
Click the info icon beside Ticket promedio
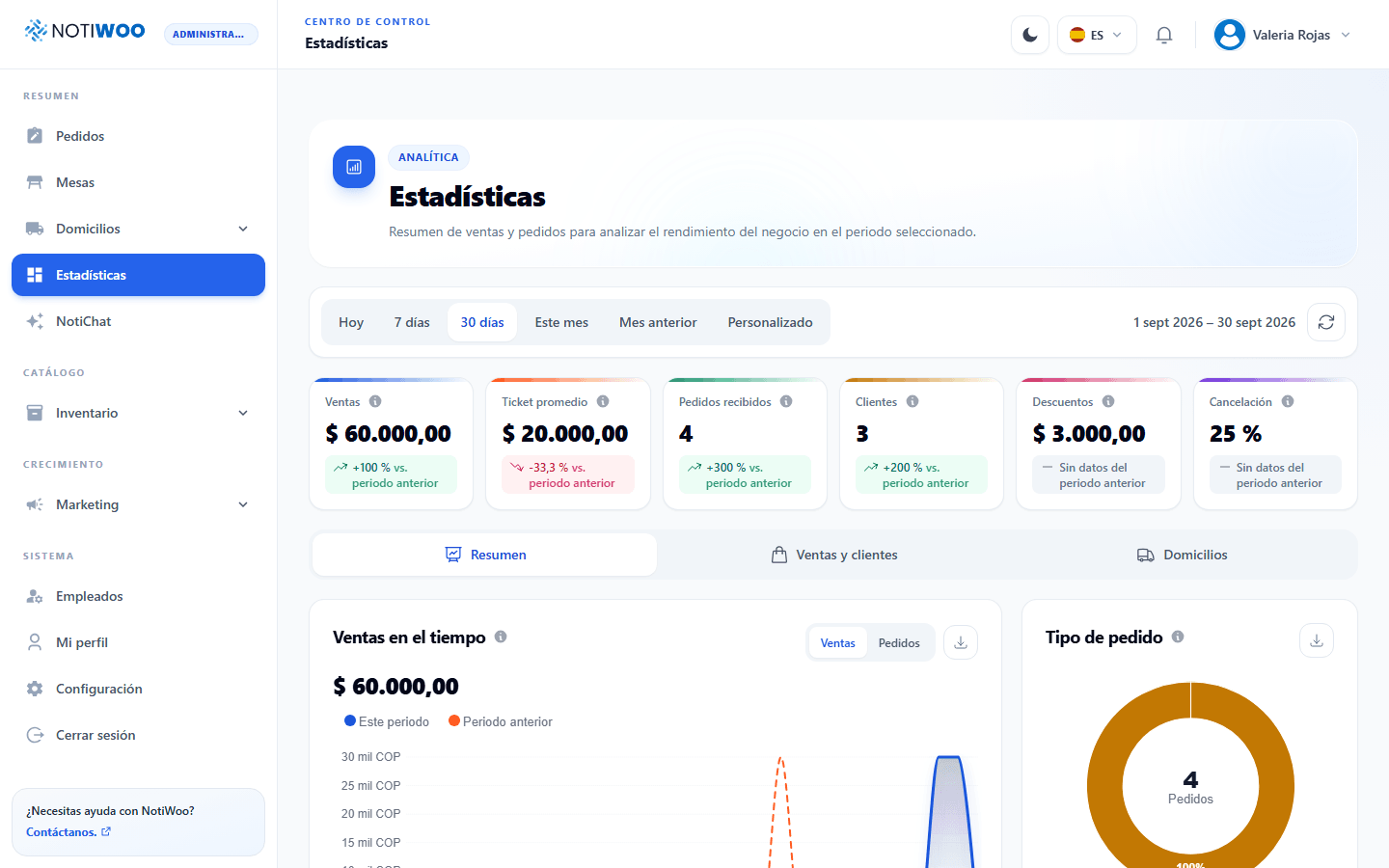coord(603,401)
